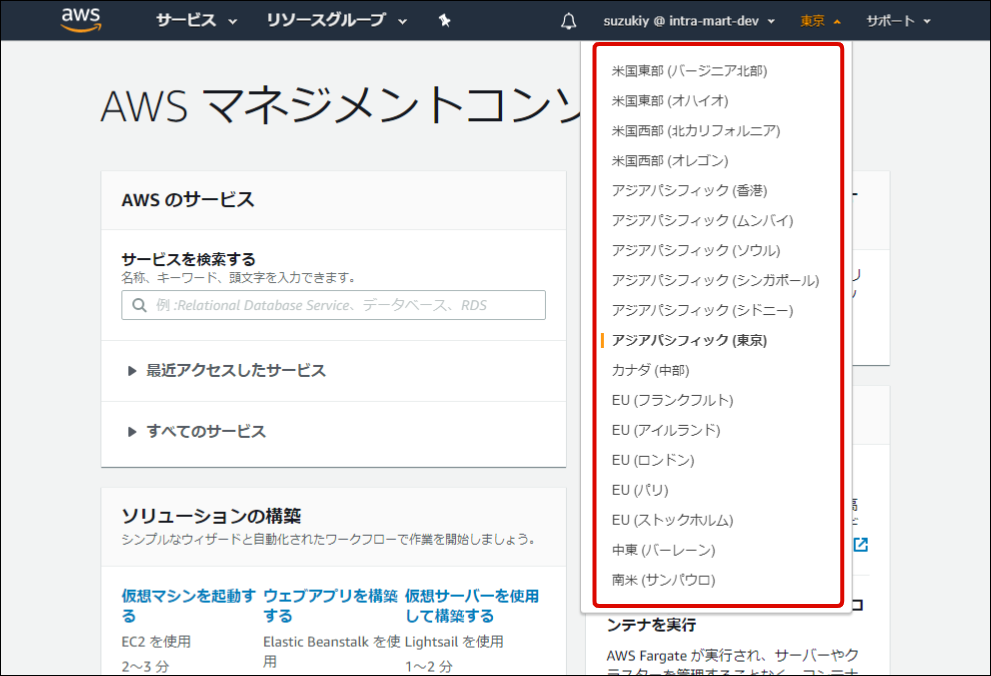
Task: Open the サポート menu
Action: click(897, 21)
